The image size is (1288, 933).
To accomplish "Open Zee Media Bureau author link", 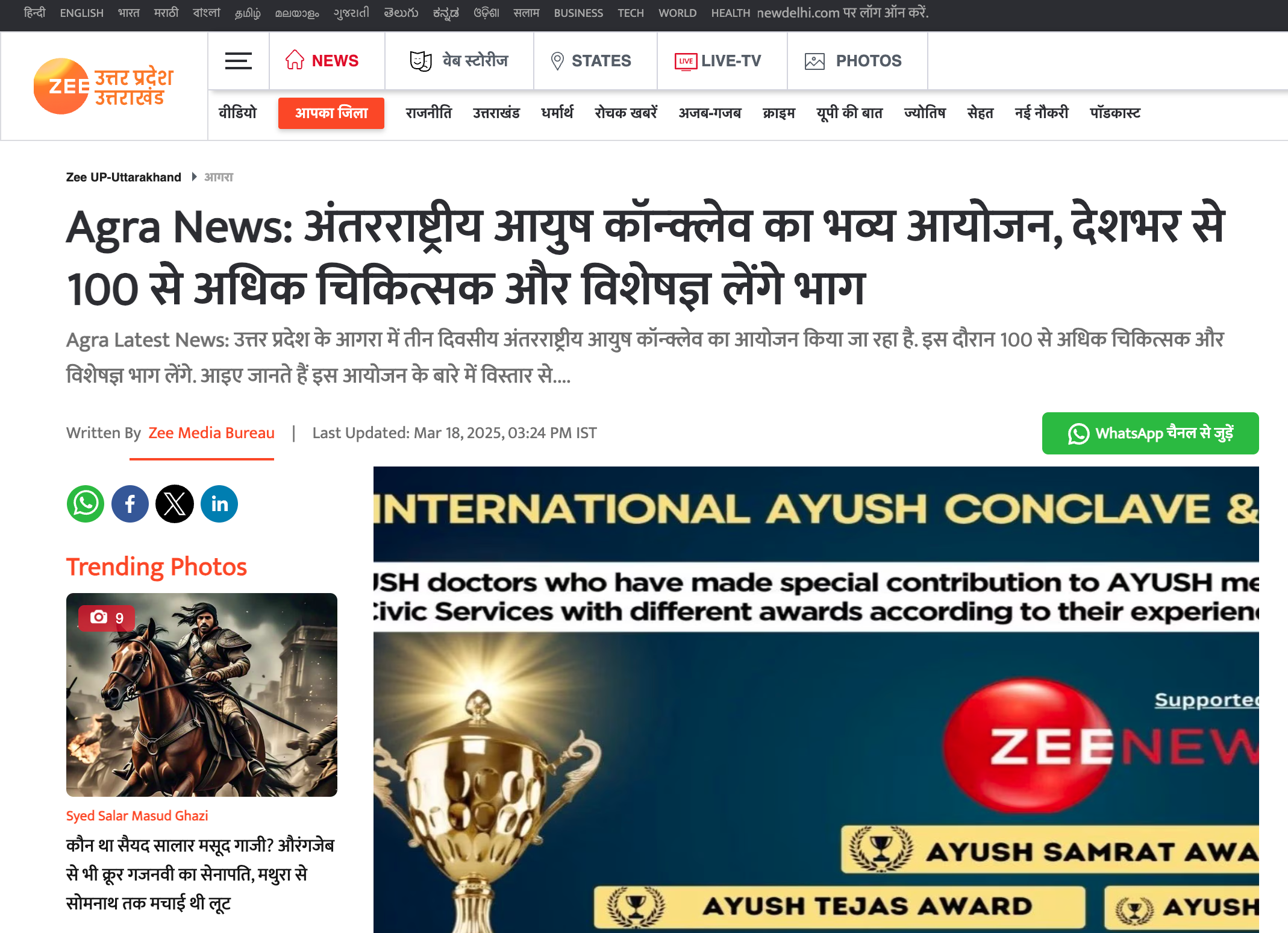I will coord(211,433).
